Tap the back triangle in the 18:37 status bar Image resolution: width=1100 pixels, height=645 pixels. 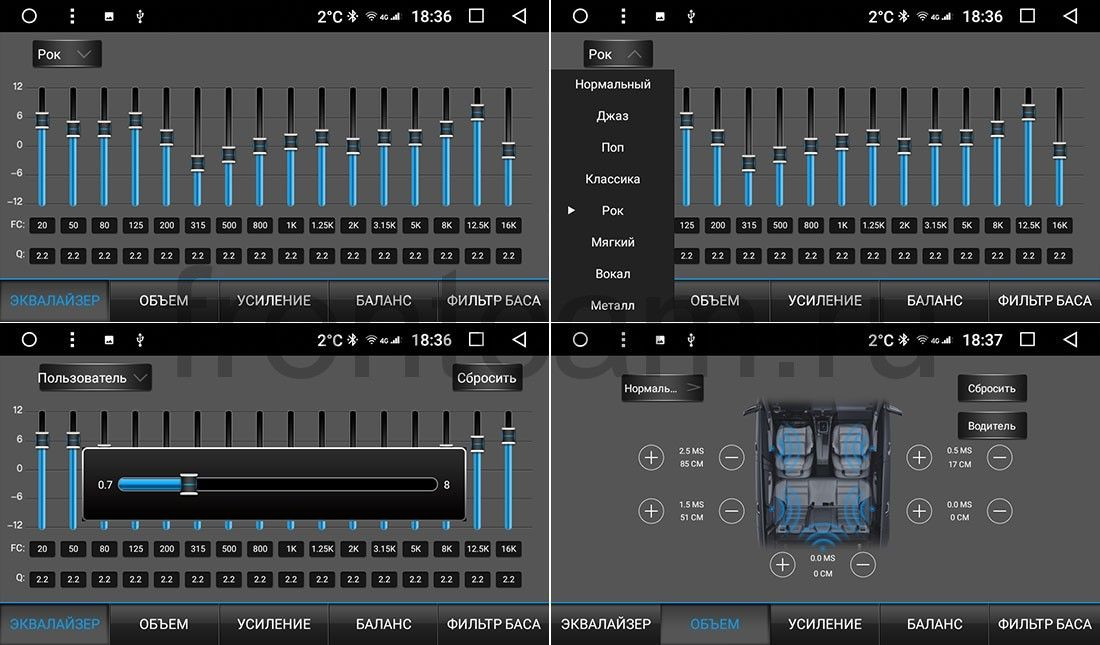tap(1071, 340)
